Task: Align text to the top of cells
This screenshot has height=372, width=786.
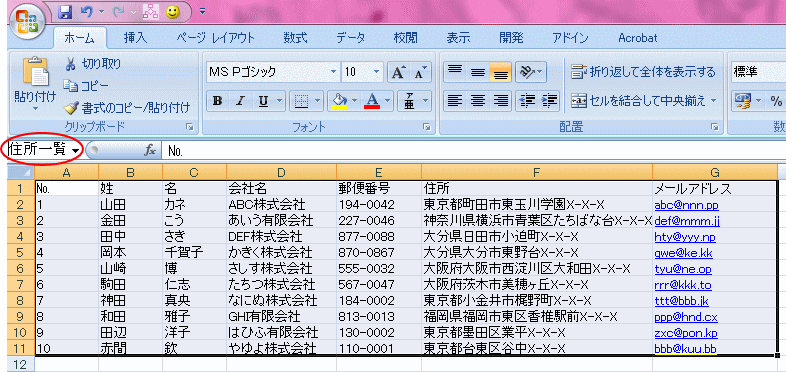Action: (x=455, y=72)
